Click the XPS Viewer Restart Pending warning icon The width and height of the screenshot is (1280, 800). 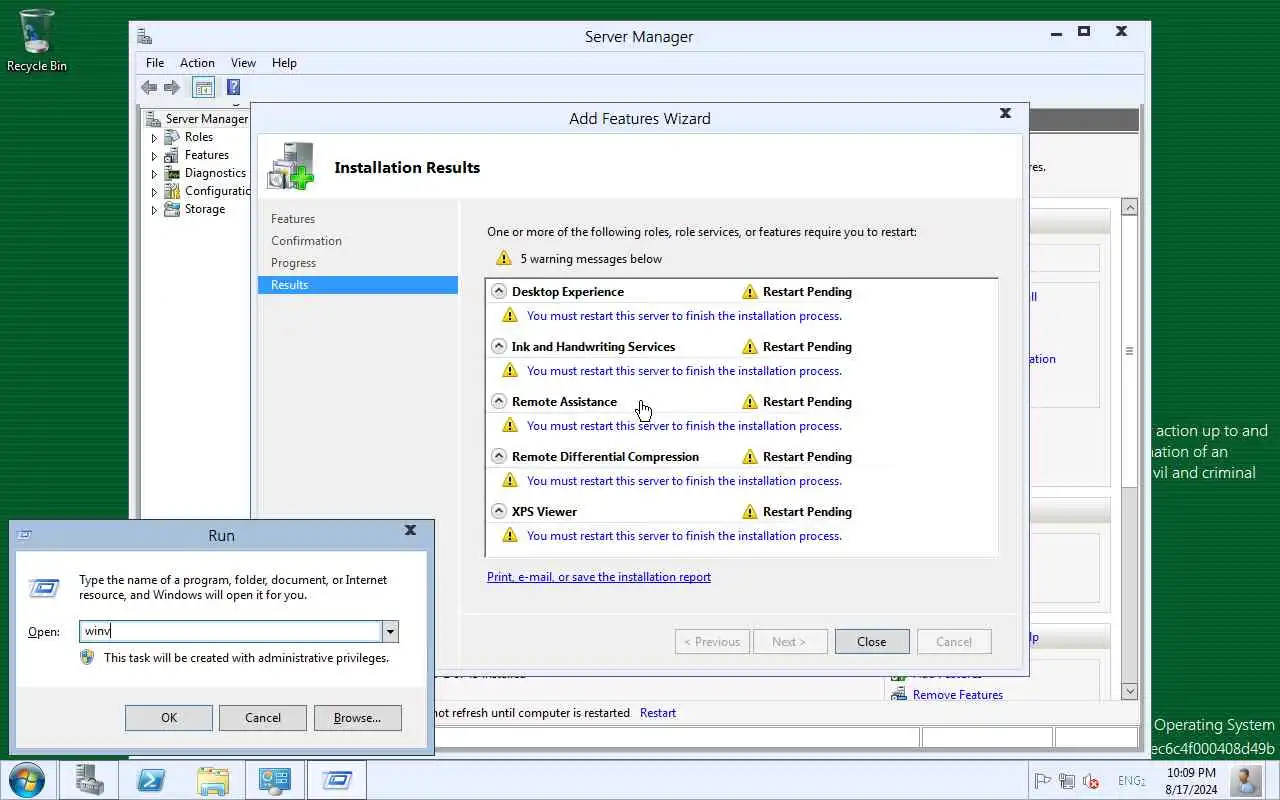pos(750,512)
